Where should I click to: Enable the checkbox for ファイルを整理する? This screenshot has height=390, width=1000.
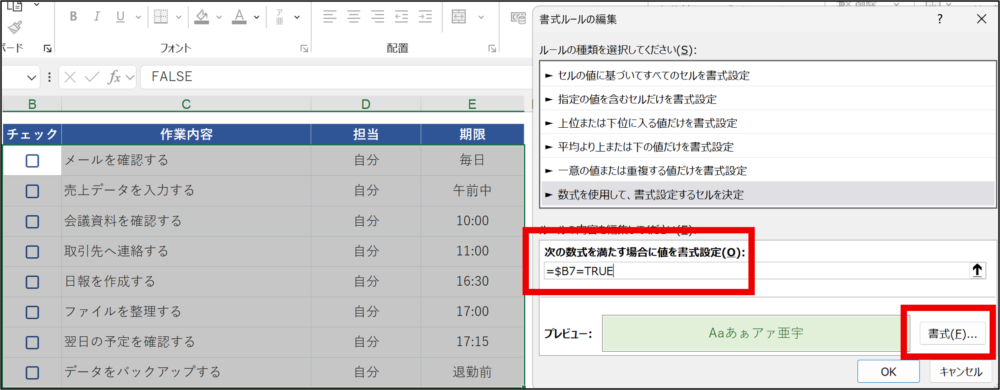coord(33,312)
